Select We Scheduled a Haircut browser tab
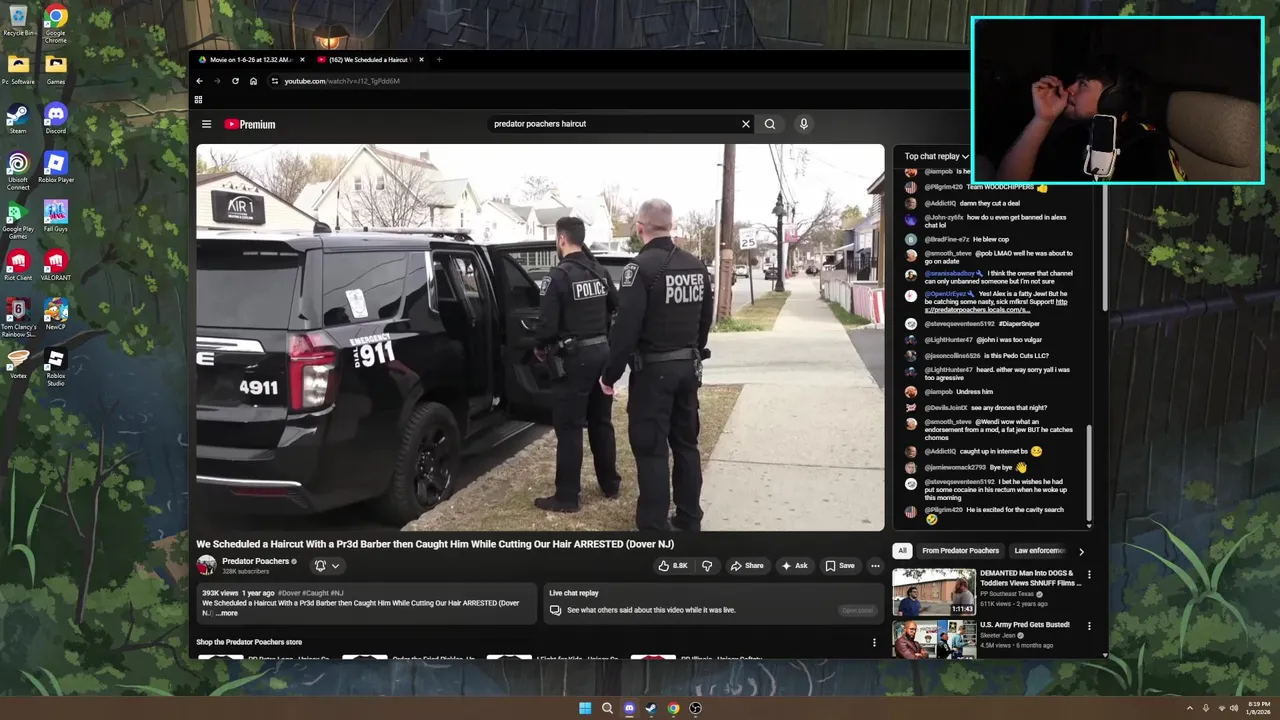The width and height of the screenshot is (1280, 720). [x=371, y=60]
